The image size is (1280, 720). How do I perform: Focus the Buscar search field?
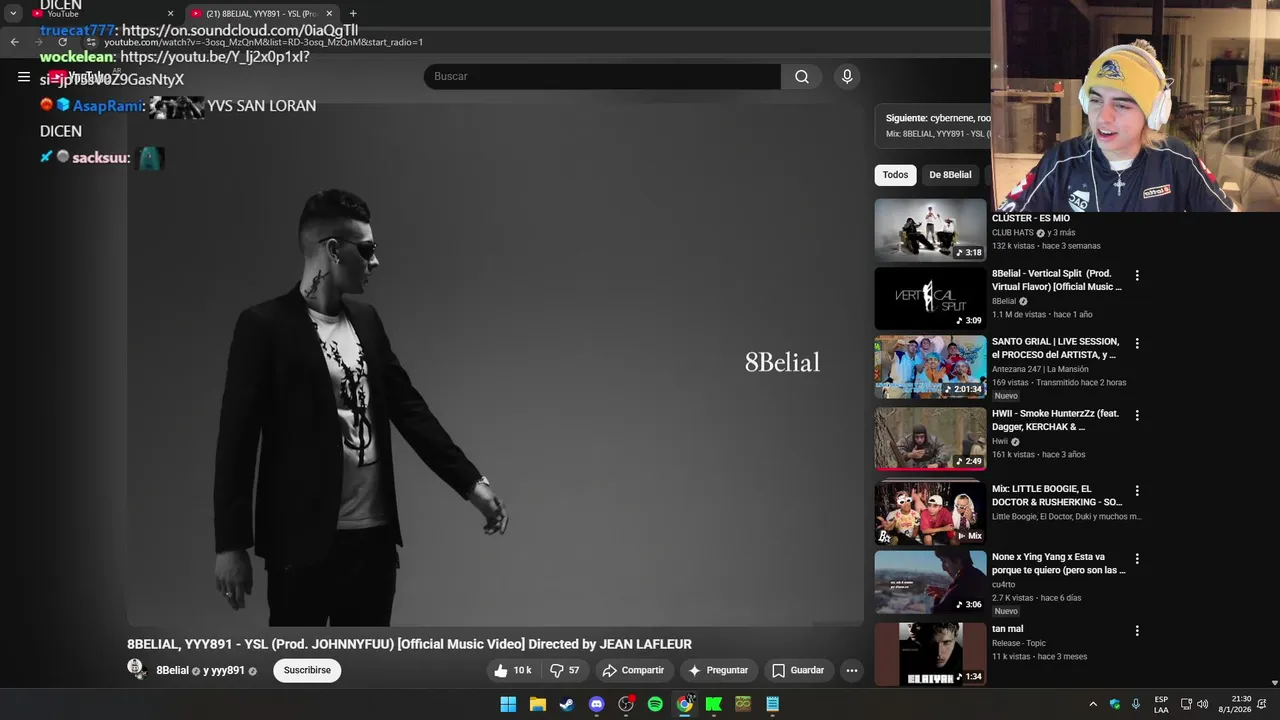(x=602, y=77)
